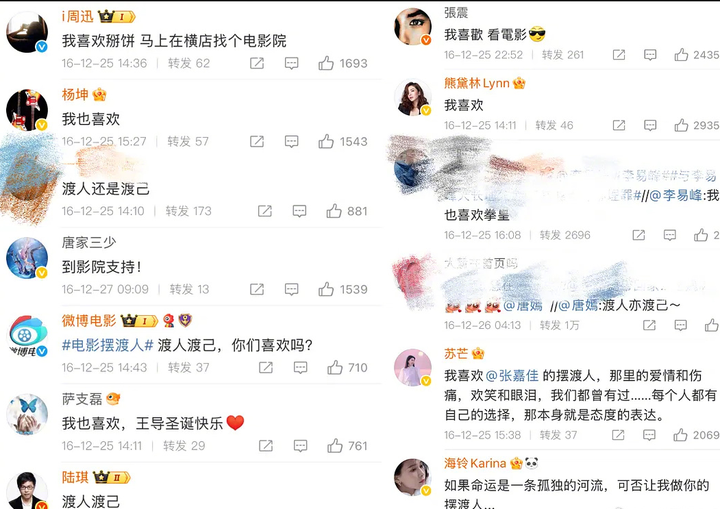Click 转发 2696 on the 16:08 post
This screenshot has height=509, width=720.
pyautogui.click(x=565, y=235)
